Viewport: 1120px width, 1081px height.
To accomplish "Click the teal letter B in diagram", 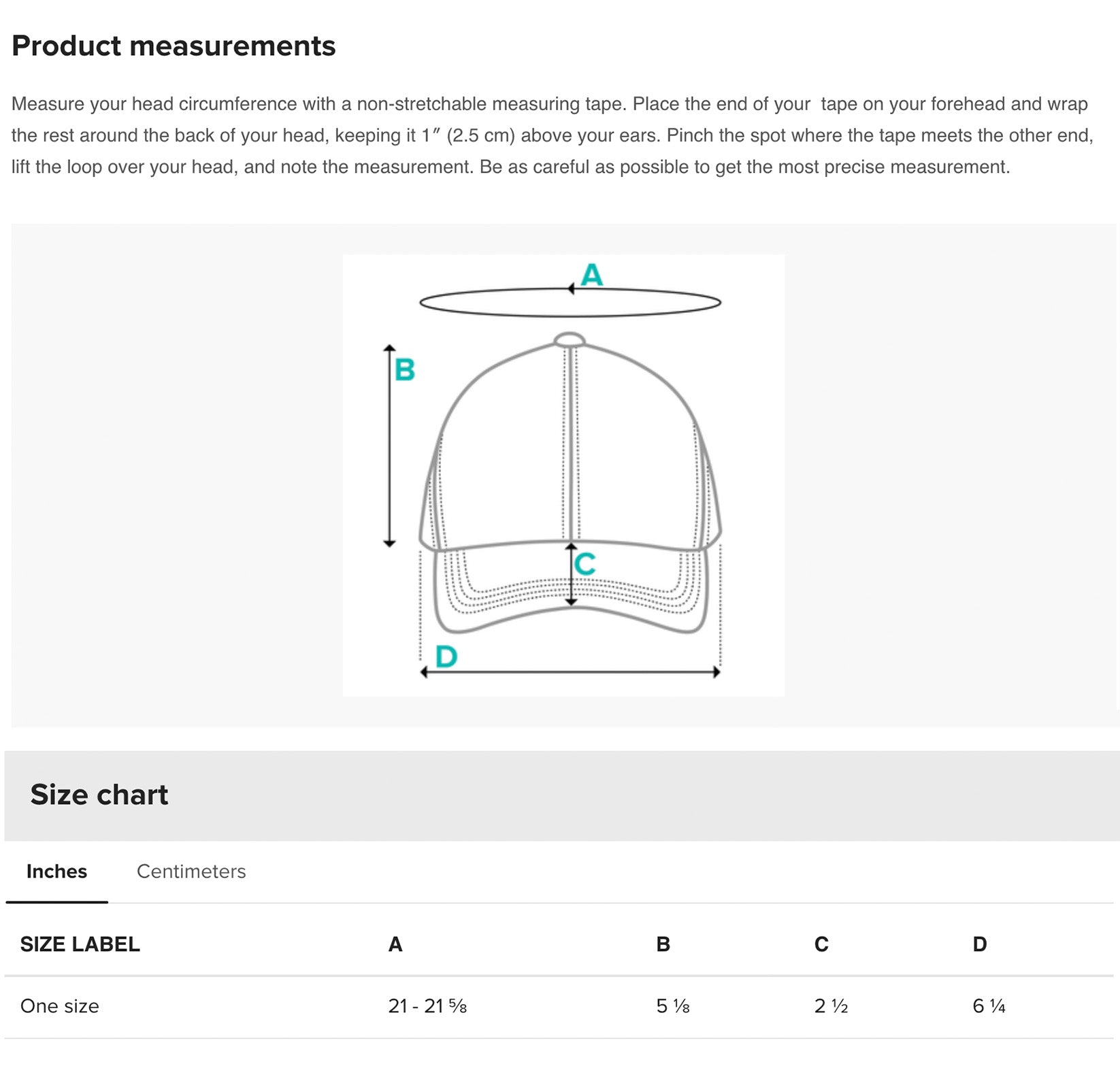I will (x=405, y=370).
